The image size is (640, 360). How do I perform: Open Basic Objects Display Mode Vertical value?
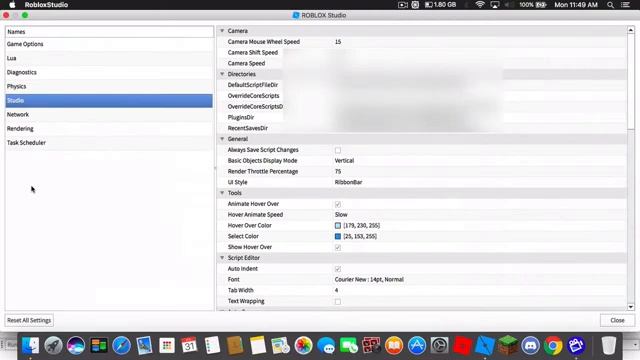[344, 160]
